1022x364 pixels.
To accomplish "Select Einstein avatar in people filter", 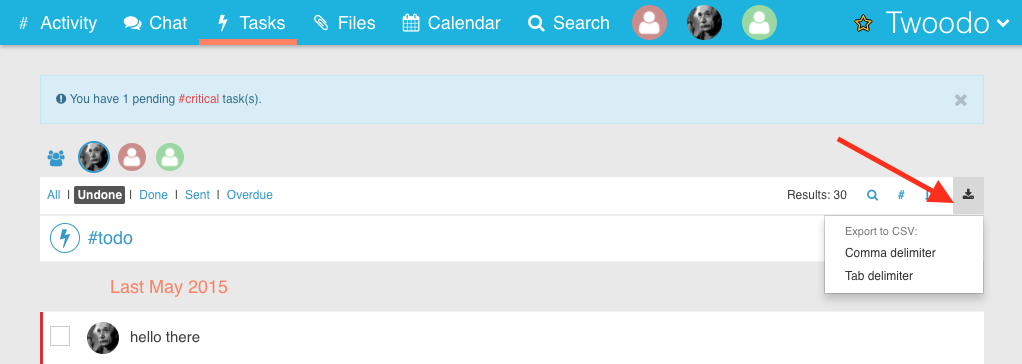I will point(94,157).
